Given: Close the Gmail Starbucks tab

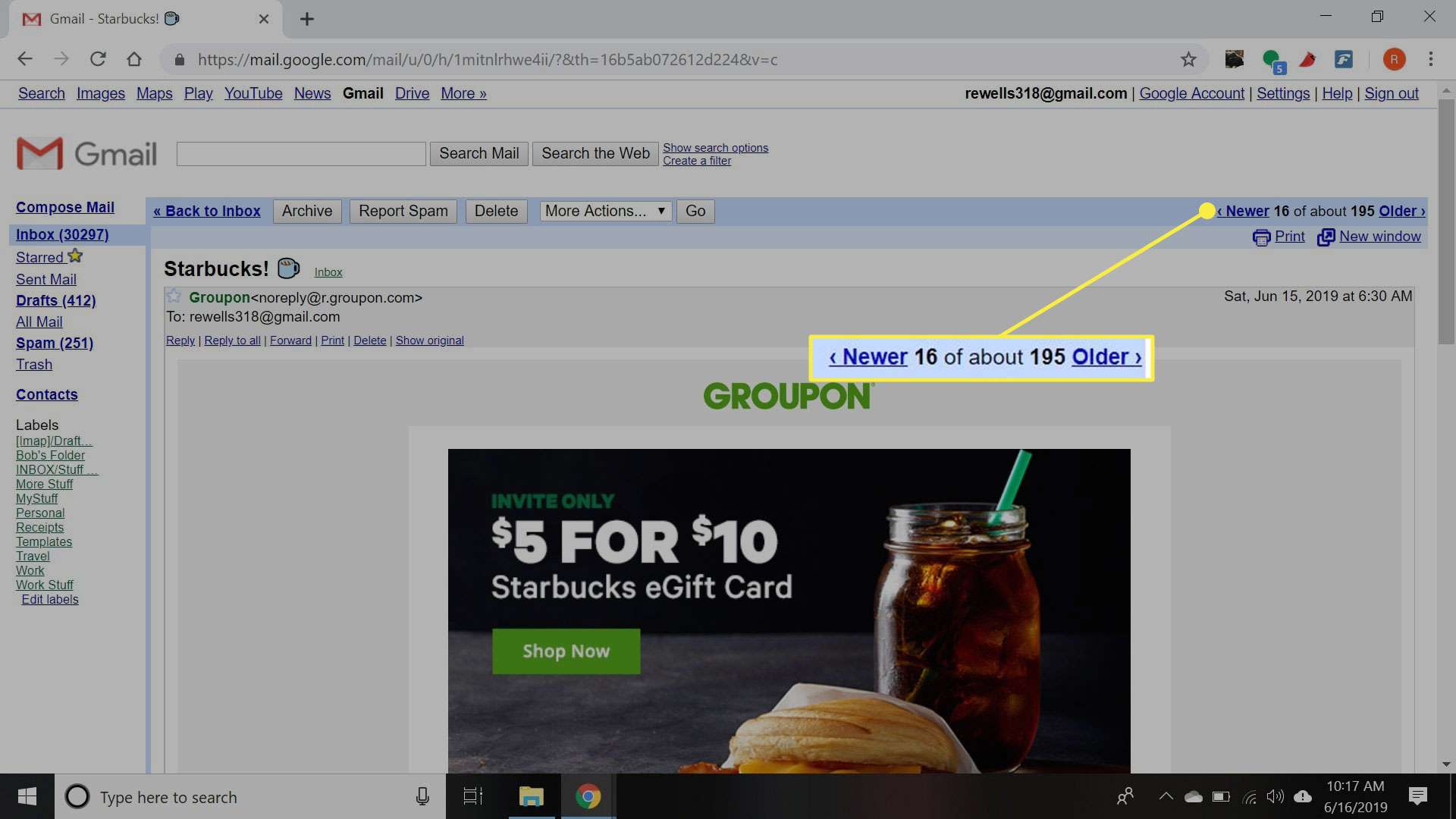Looking at the screenshot, I should coord(263,19).
